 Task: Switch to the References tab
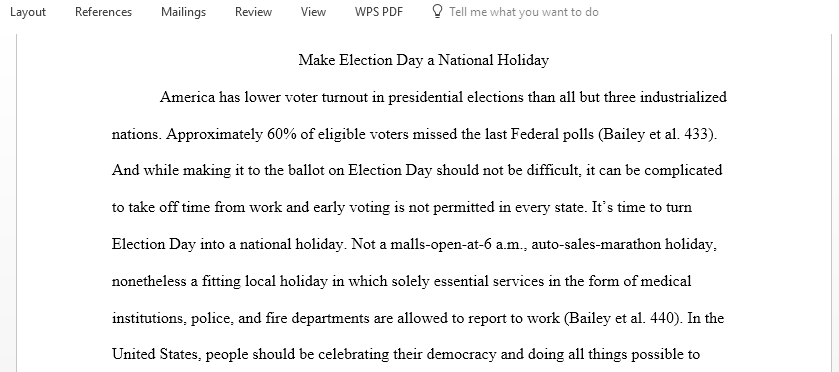[x=103, y=12]
